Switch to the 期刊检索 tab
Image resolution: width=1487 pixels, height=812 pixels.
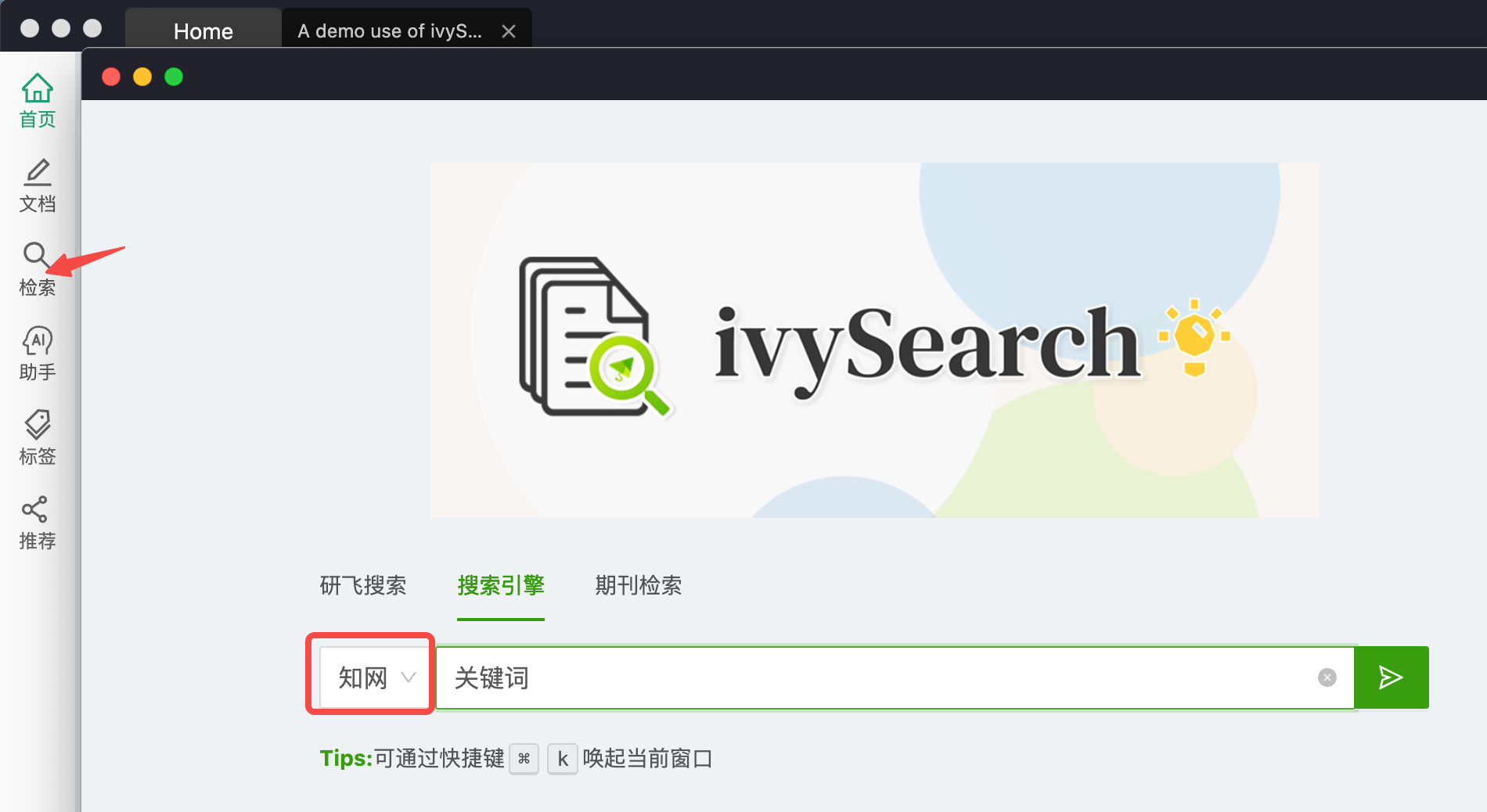(x=639, y=585)
